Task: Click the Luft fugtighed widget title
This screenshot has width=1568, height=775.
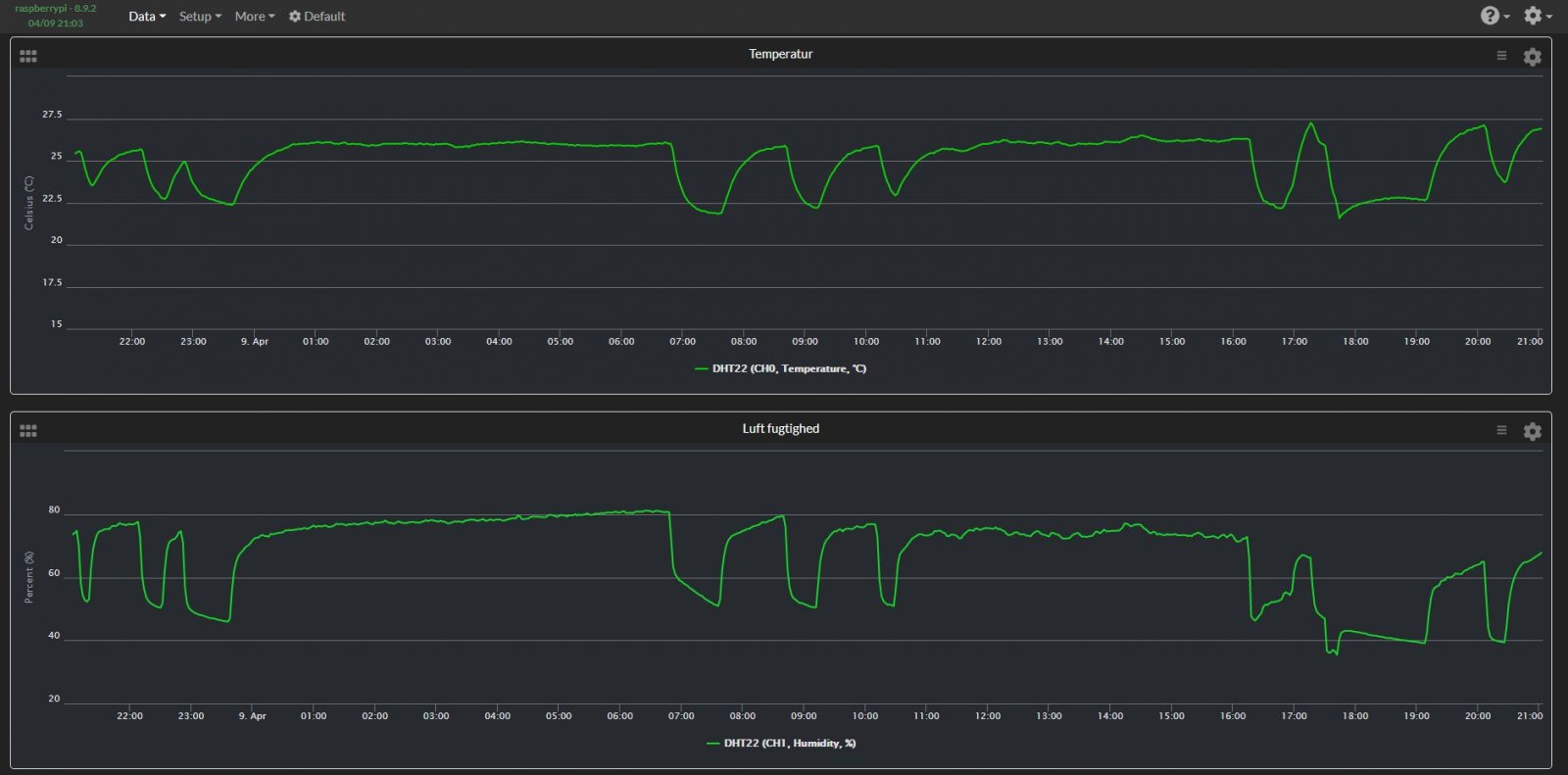Action: [781, 428]
